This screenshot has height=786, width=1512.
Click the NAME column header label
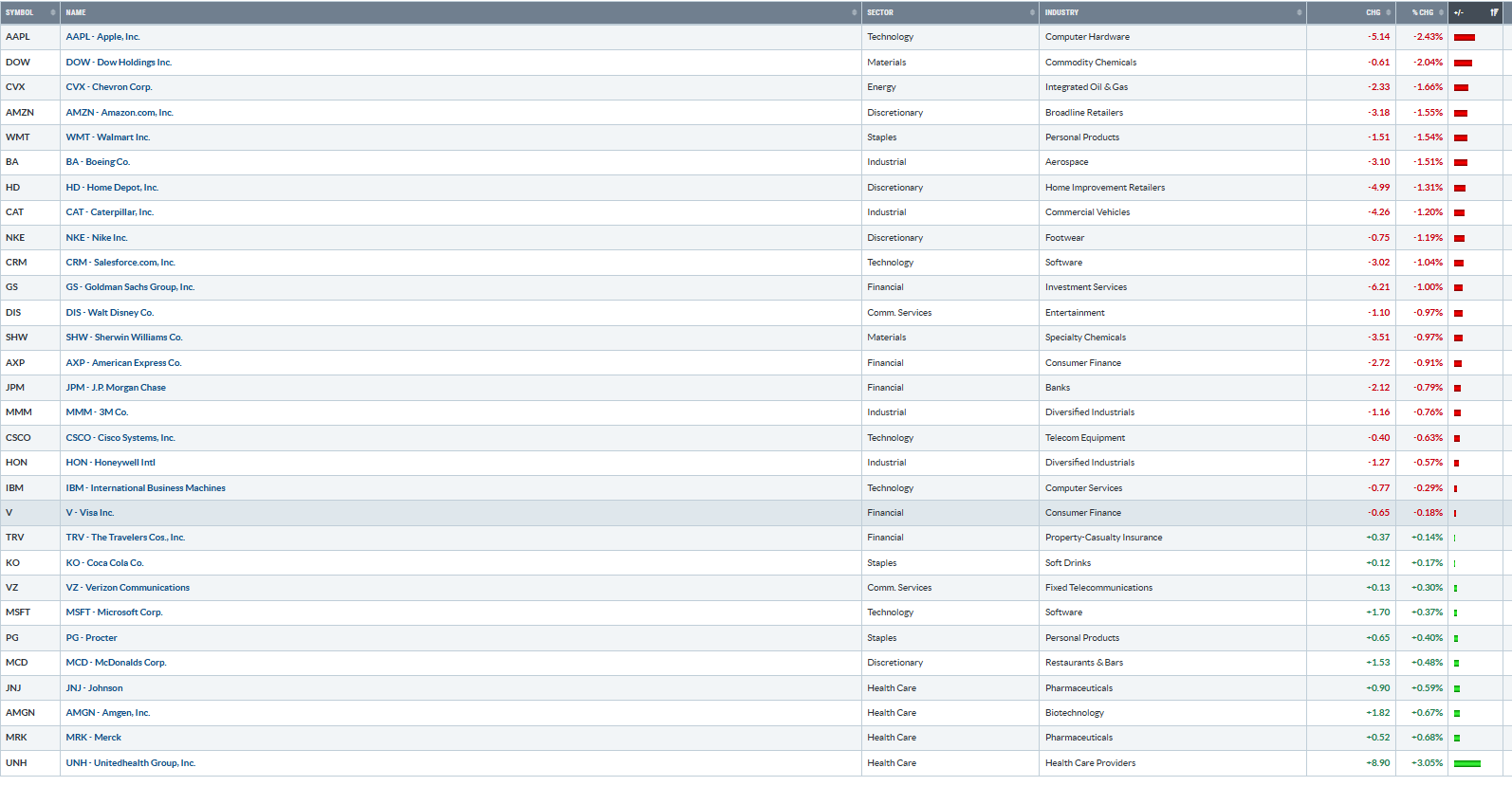click(76, 12)
